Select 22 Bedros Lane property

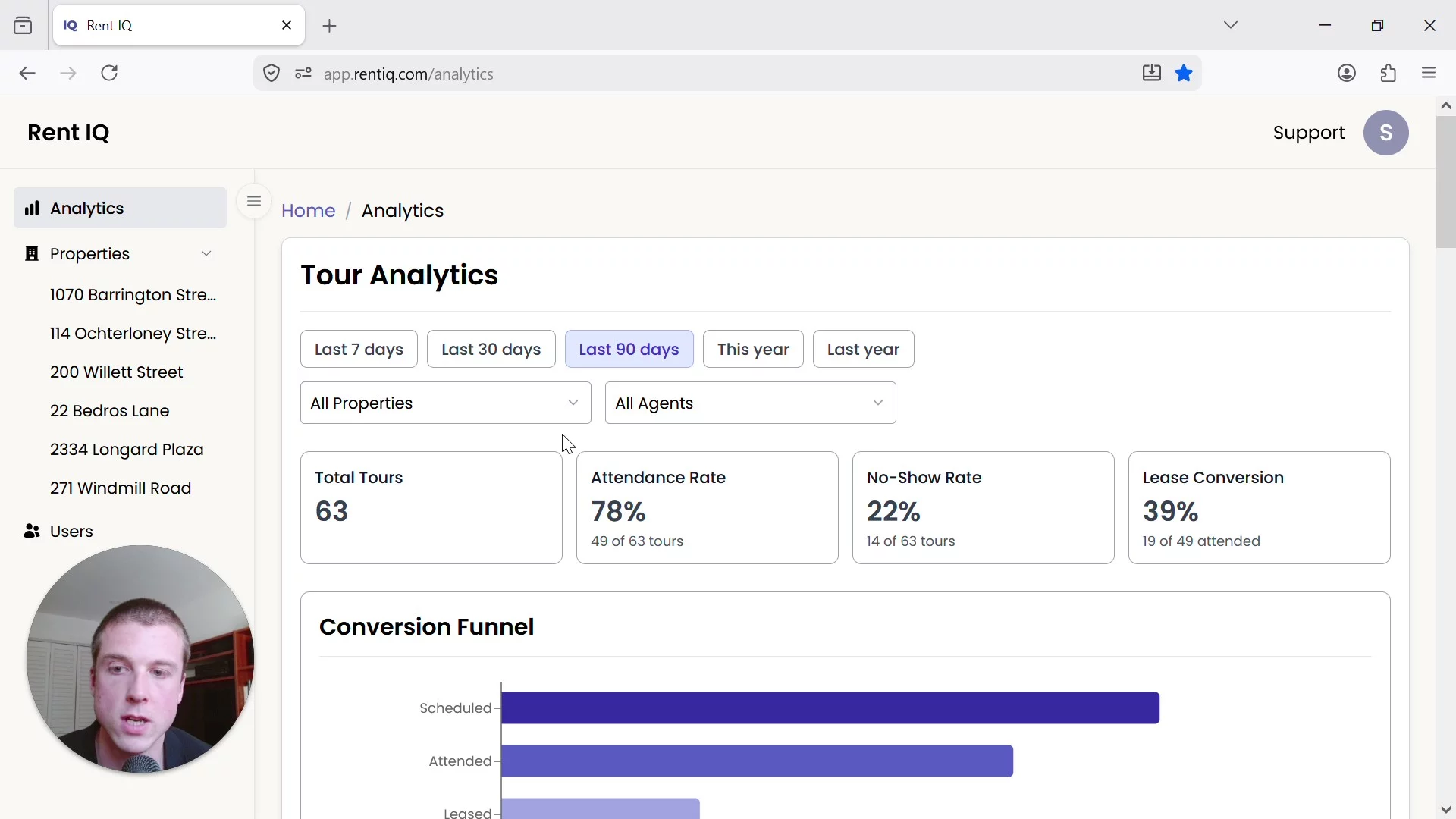110,411
